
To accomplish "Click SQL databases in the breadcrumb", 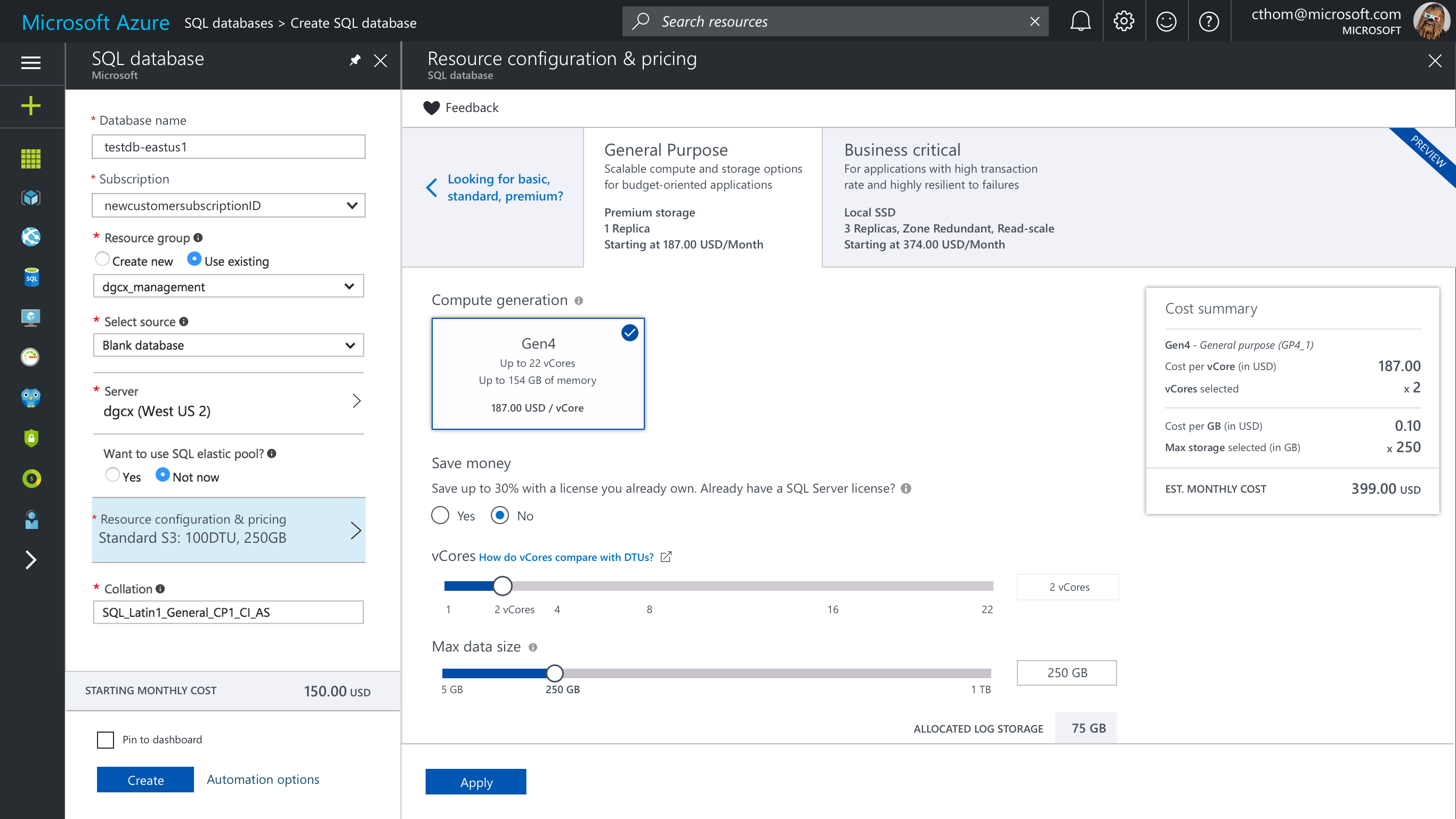I will pyautogui.click(x=228, y=22).
